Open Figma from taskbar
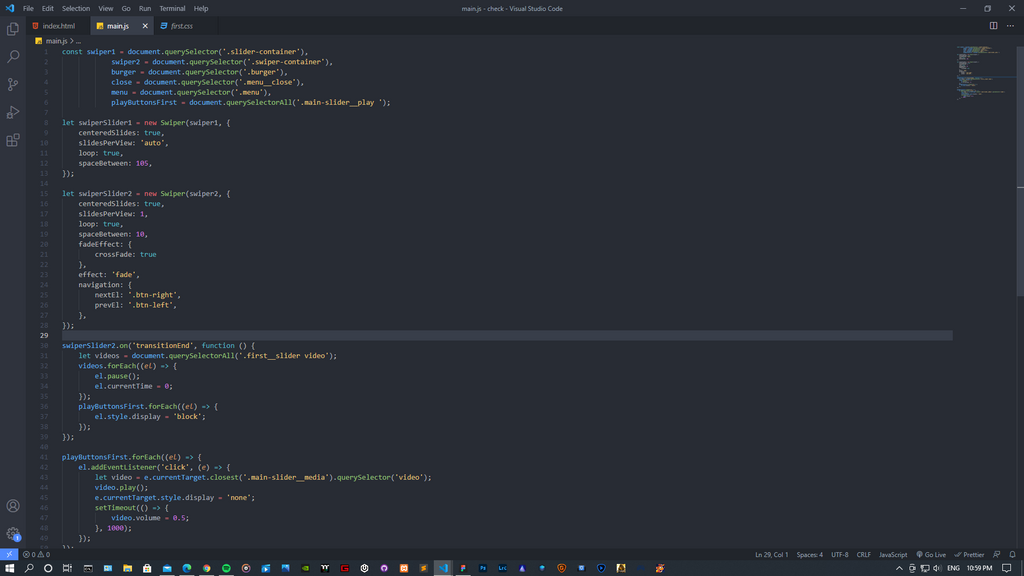 click(463, 568)
